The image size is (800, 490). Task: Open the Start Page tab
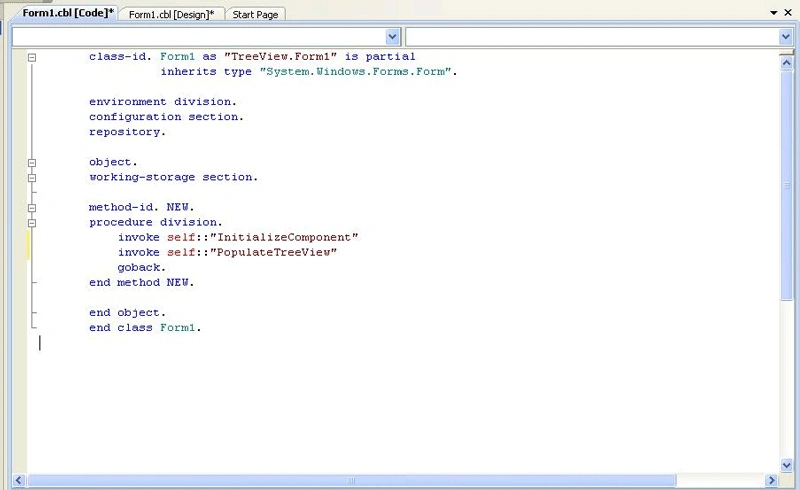click(255, 14)
